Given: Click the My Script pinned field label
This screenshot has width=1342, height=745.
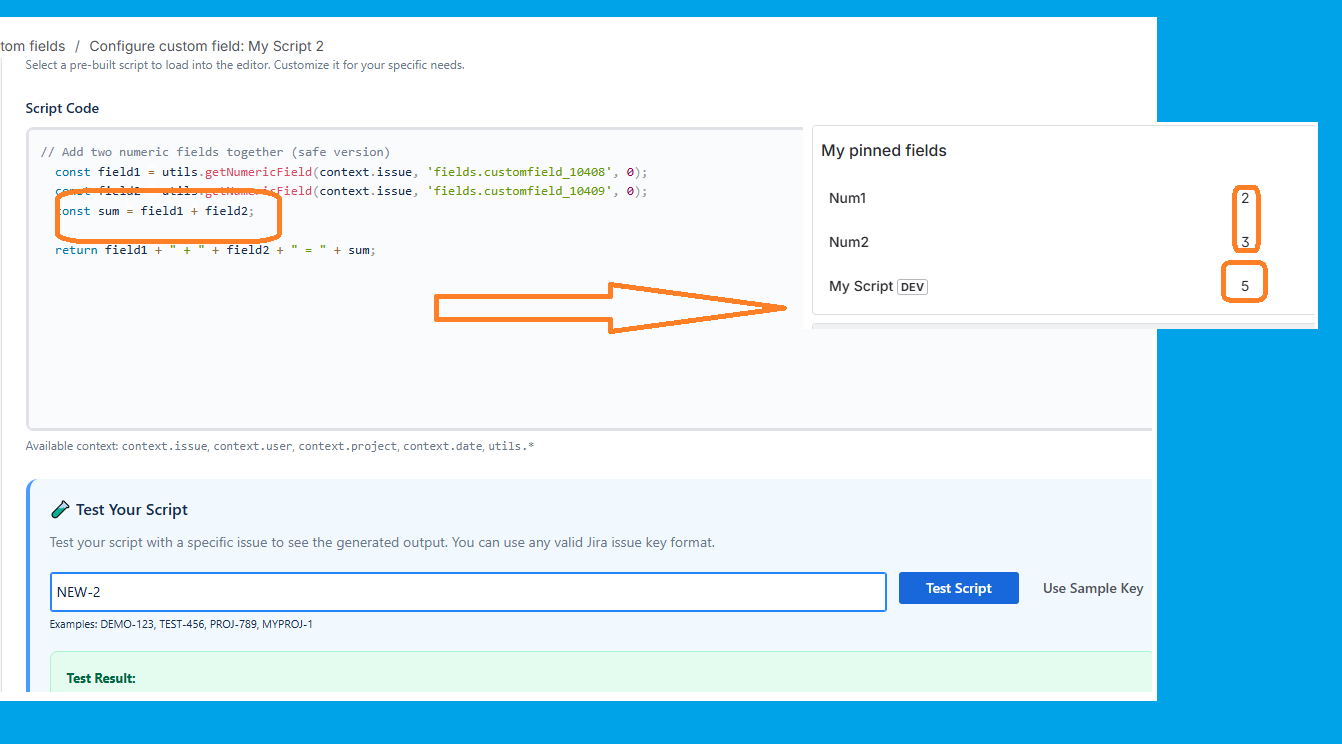Looking at the screenshot, I should tap(860, 286).
